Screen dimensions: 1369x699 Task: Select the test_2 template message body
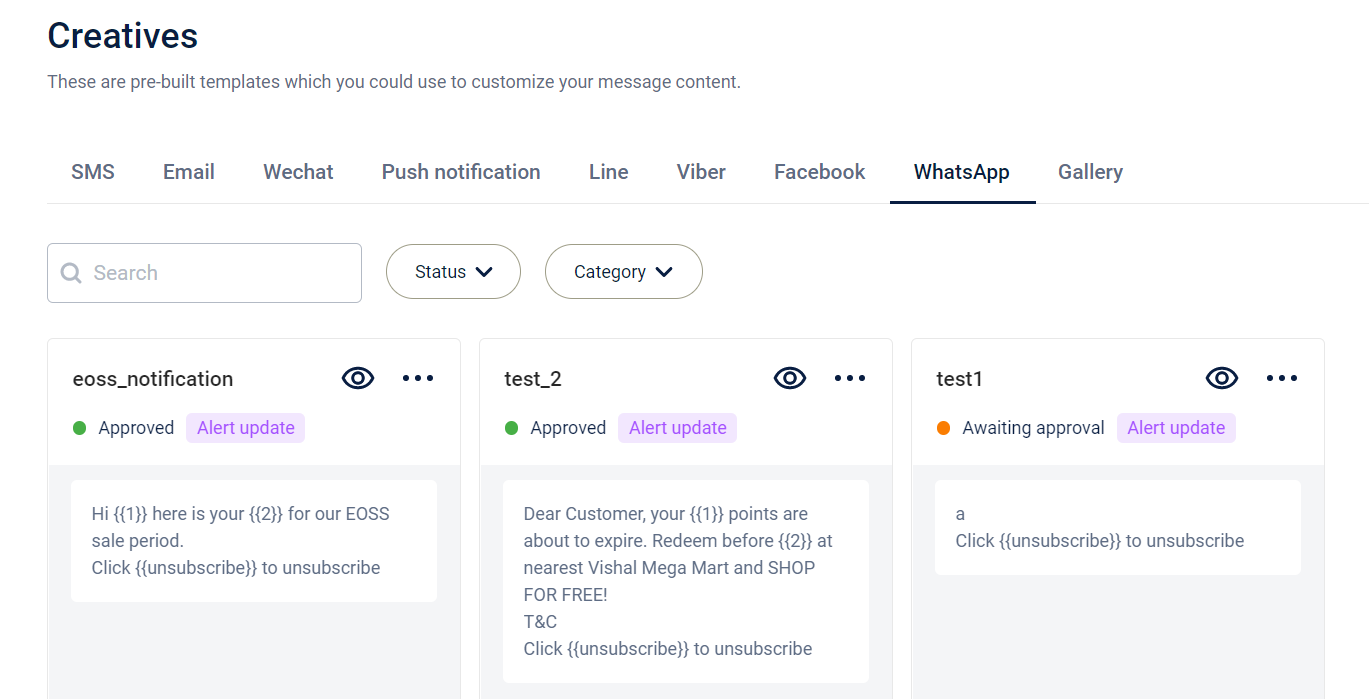[x=686, y=581]
